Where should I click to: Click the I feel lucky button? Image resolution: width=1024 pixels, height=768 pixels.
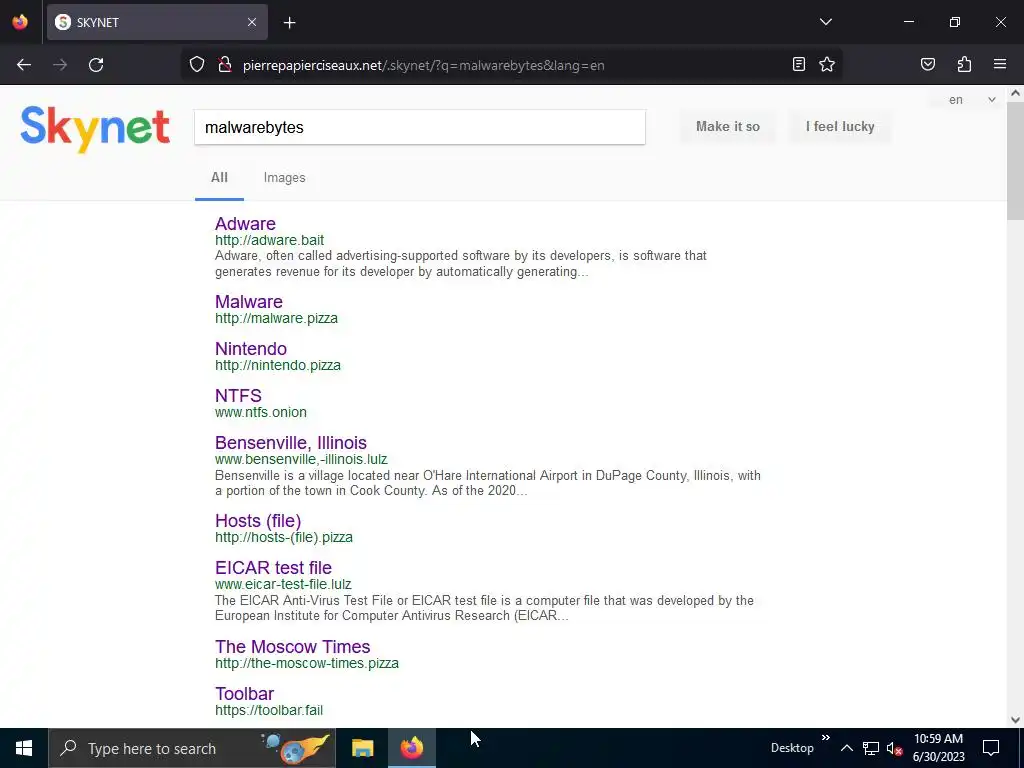click(840, 127)
